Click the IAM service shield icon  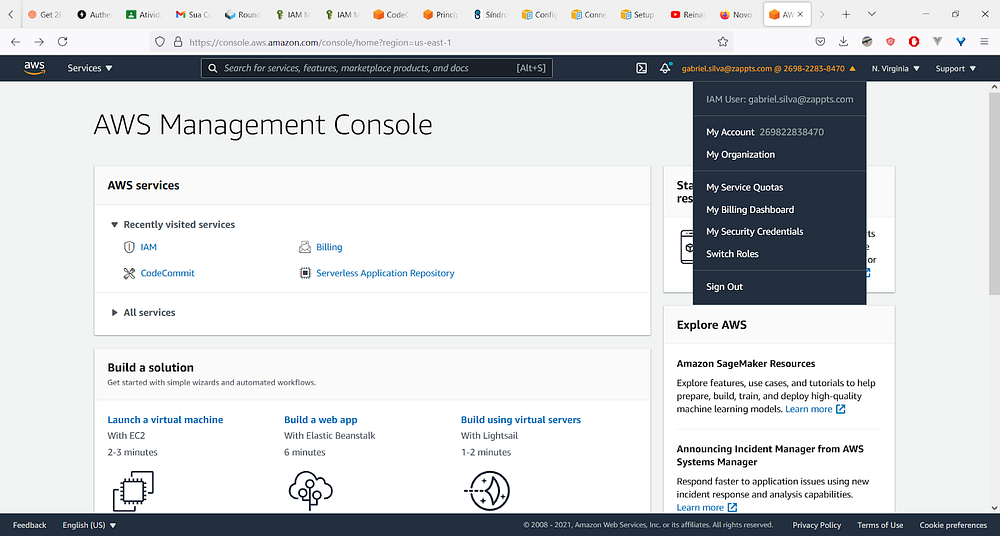tap(129, 247)
